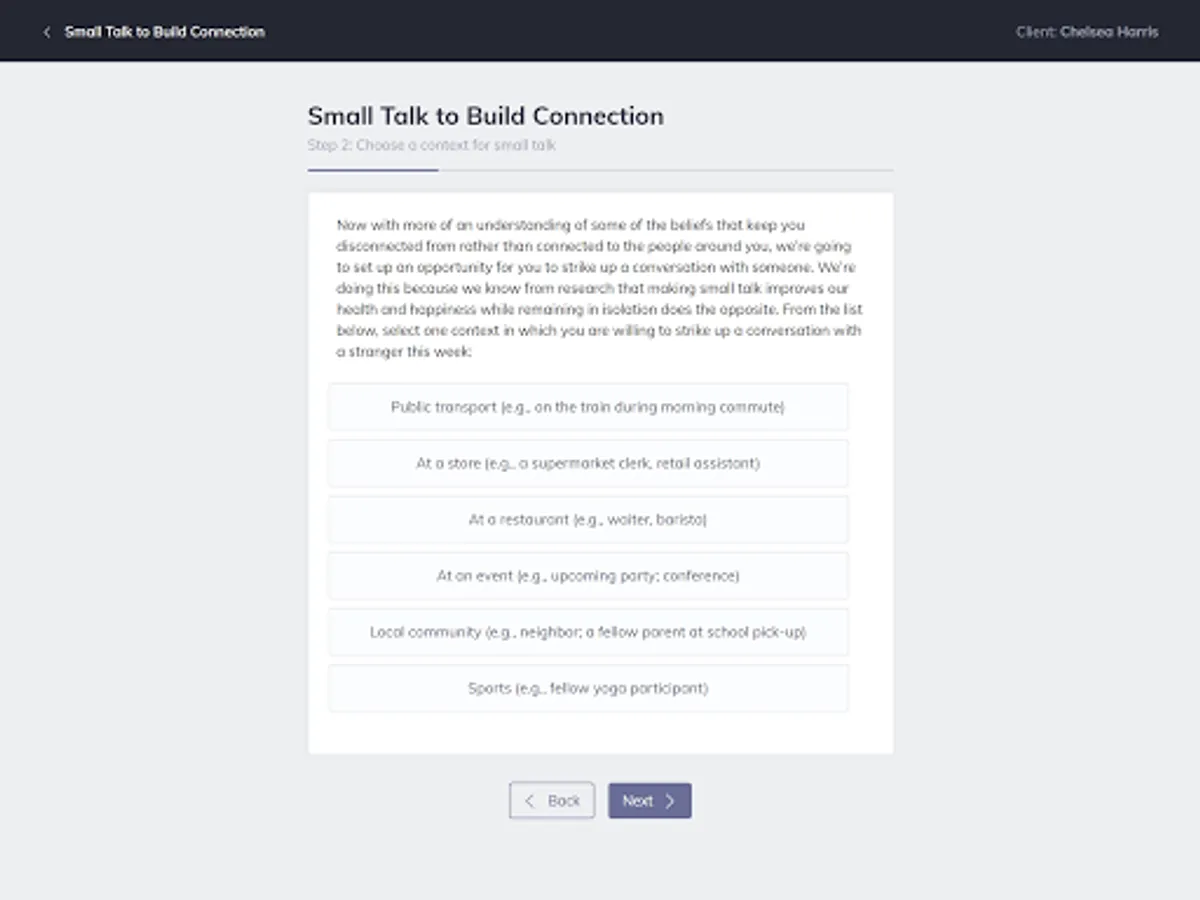
Task: Click the instruction paragraph about small talk
Action: [x=600, y=288]
